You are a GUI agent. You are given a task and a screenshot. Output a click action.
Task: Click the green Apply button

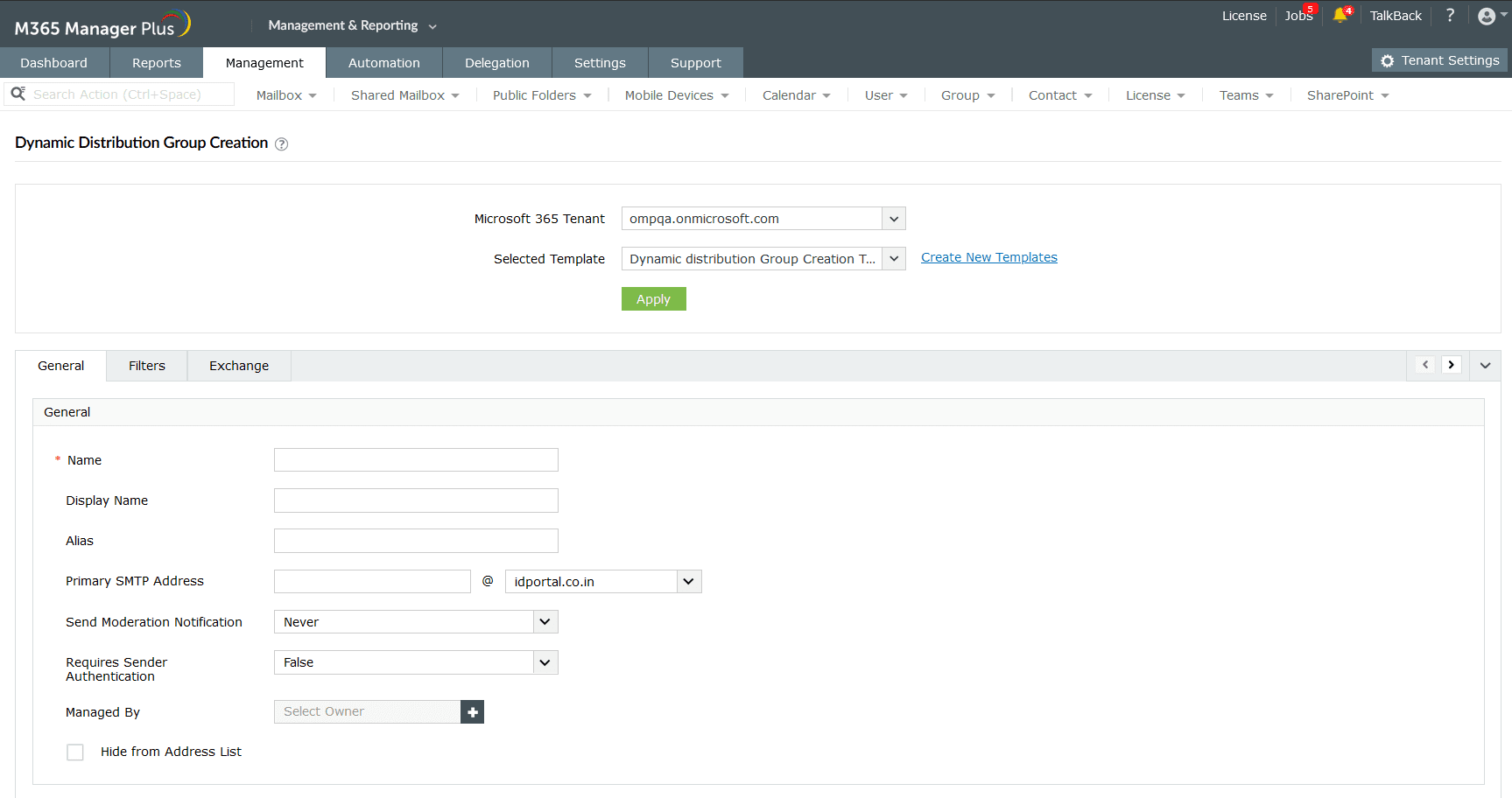pyautogui.click(x=654, y=299)
